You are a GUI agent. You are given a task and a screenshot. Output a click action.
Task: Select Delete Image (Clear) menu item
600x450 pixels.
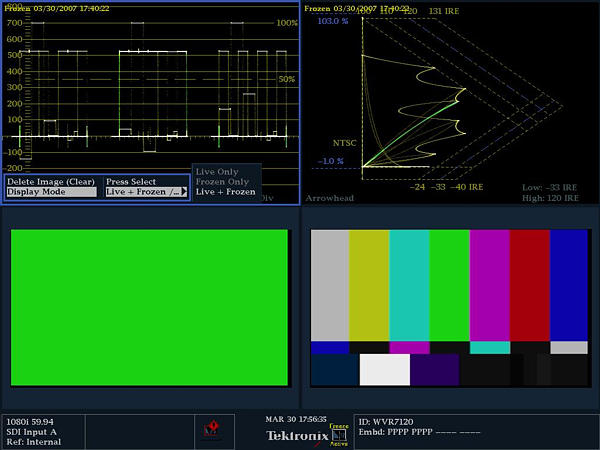(x=51, y=181)
